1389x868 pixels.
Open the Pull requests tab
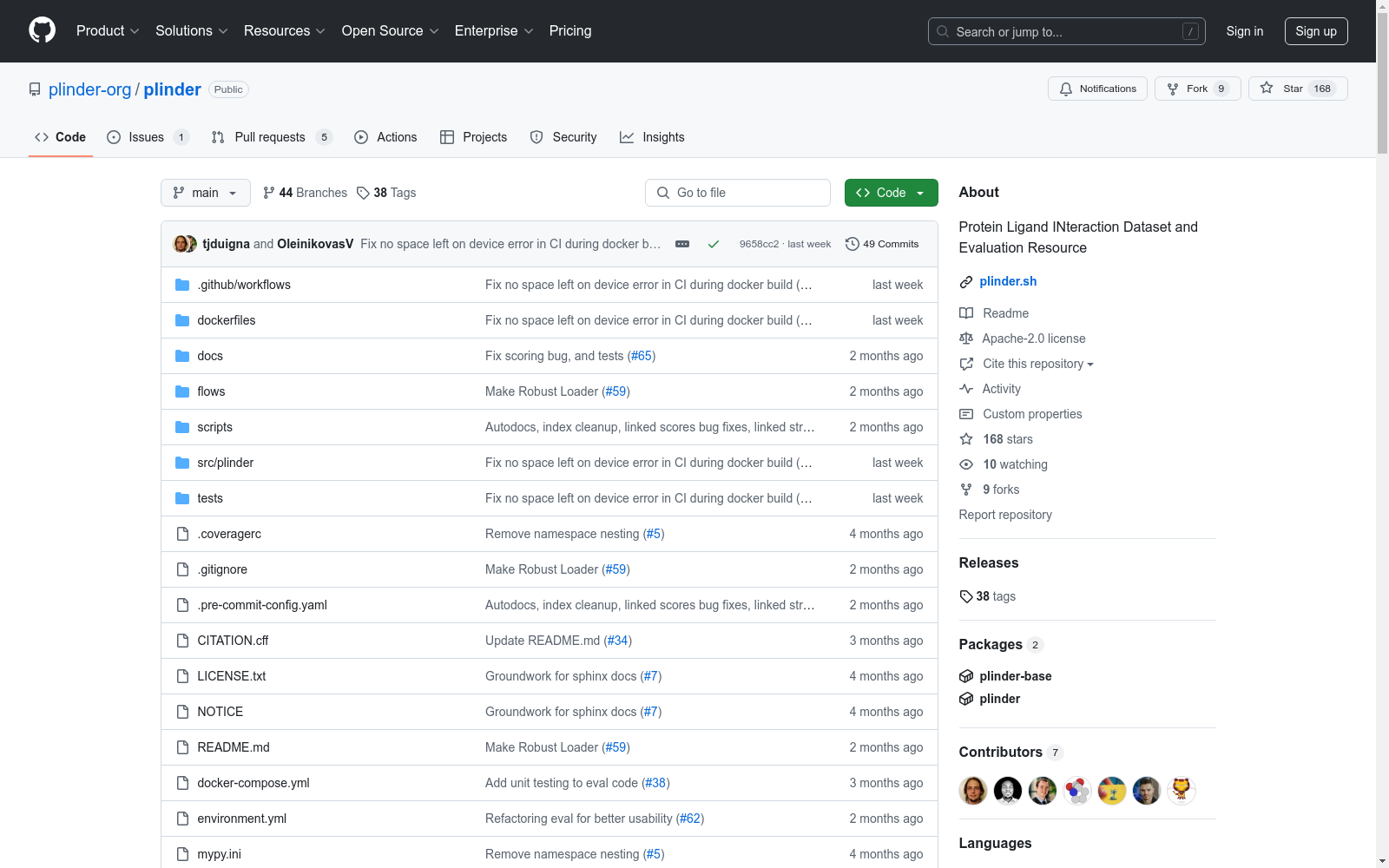pos(272,137)
